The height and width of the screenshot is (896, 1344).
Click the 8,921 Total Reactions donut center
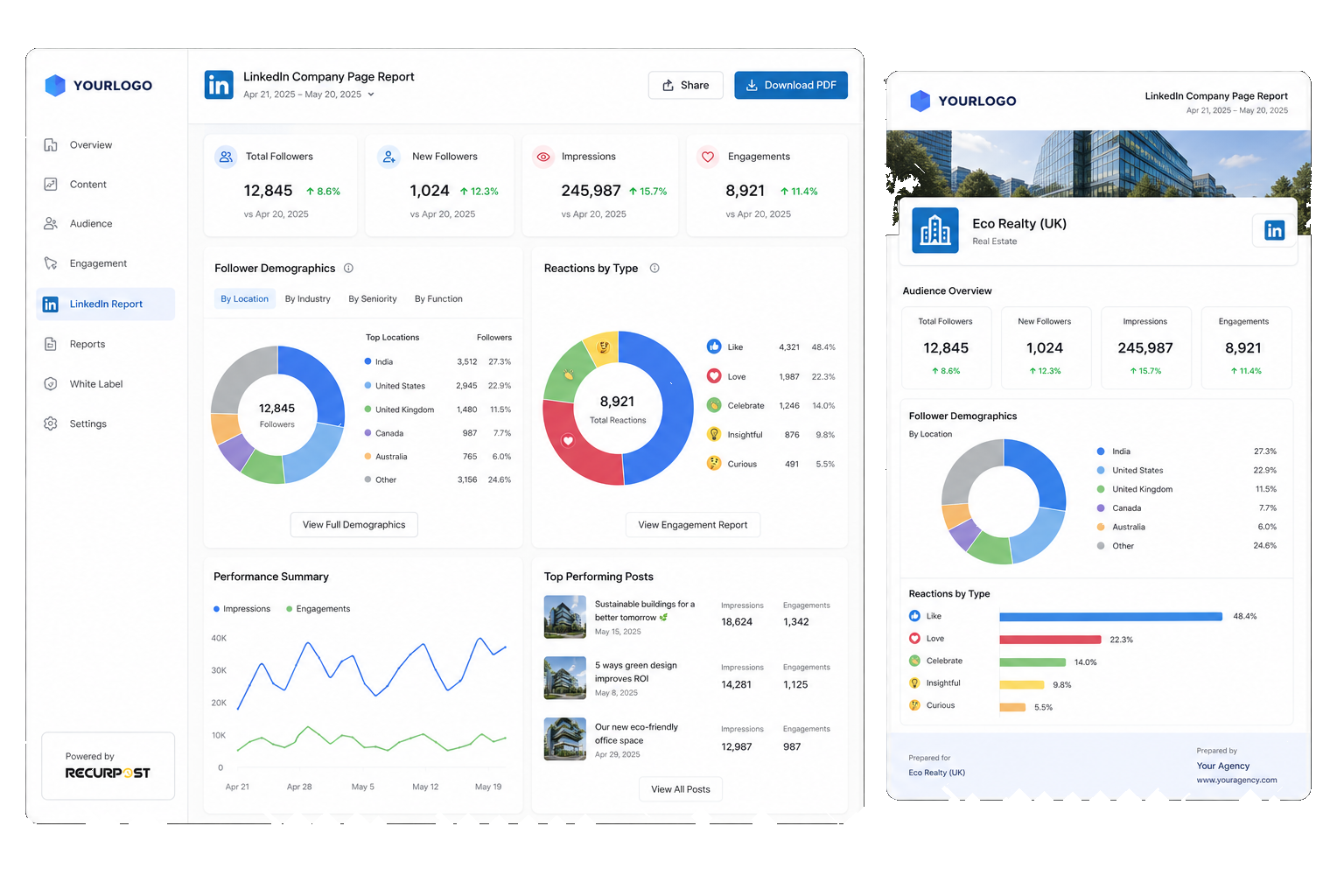pos(618,408)
